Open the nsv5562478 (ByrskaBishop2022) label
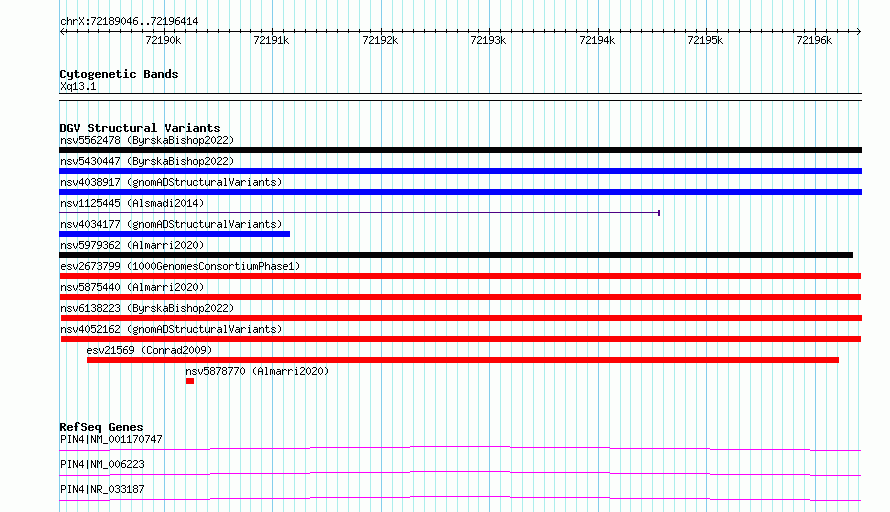Image resolution: width=890 pixels, height=512 pixels. 147,140
